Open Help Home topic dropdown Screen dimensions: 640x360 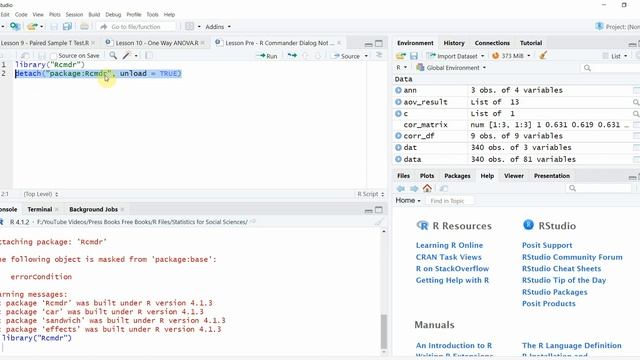tap(408, 200)
